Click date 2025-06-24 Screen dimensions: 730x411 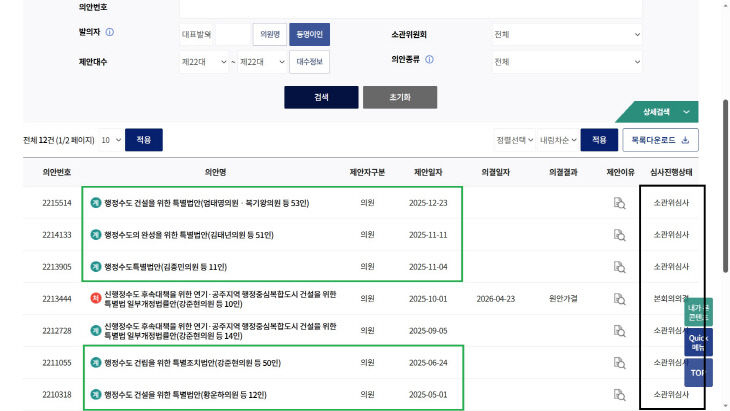[428, 363]
